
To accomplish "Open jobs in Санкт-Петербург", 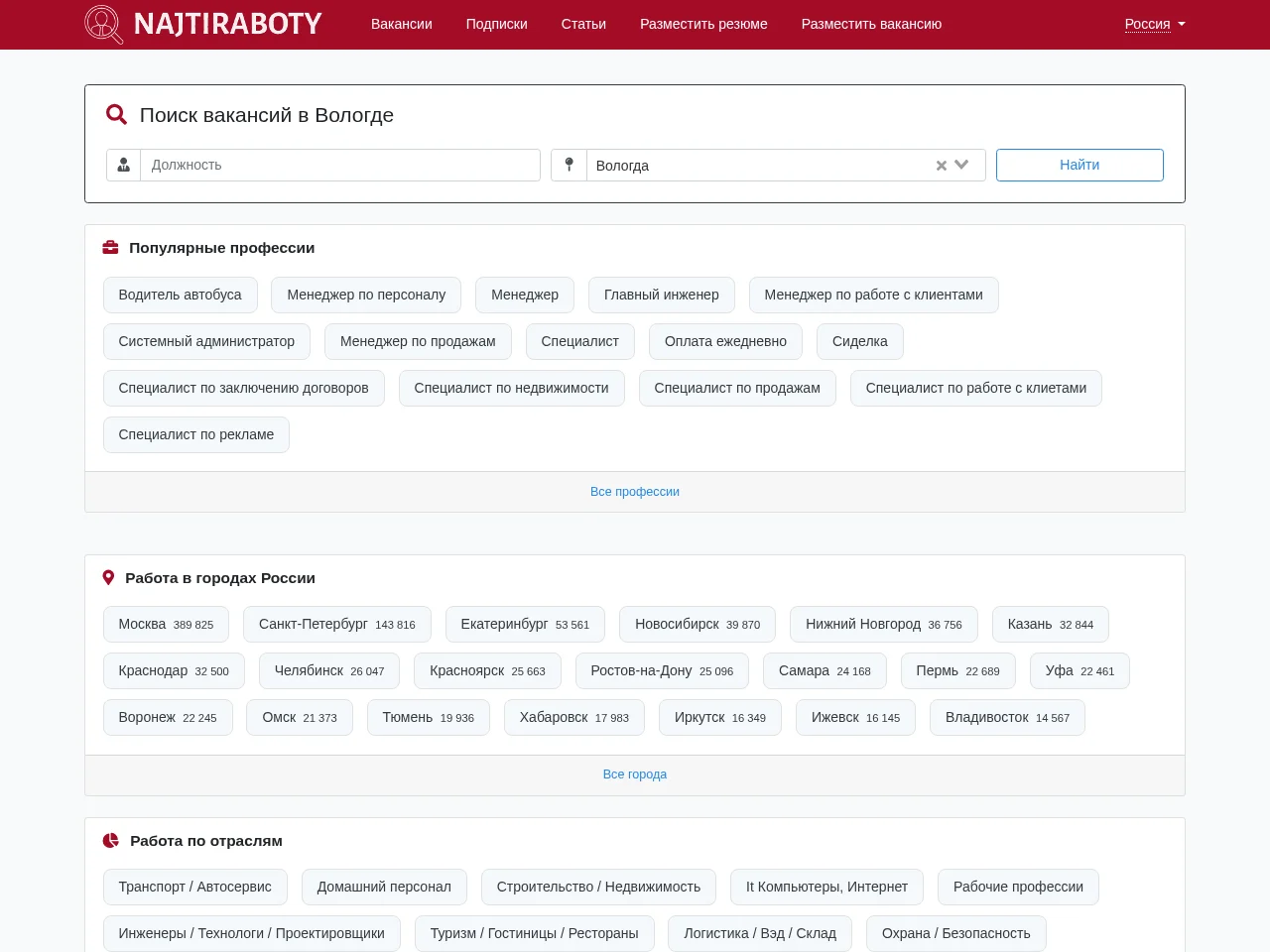I will tap(337, 625).
